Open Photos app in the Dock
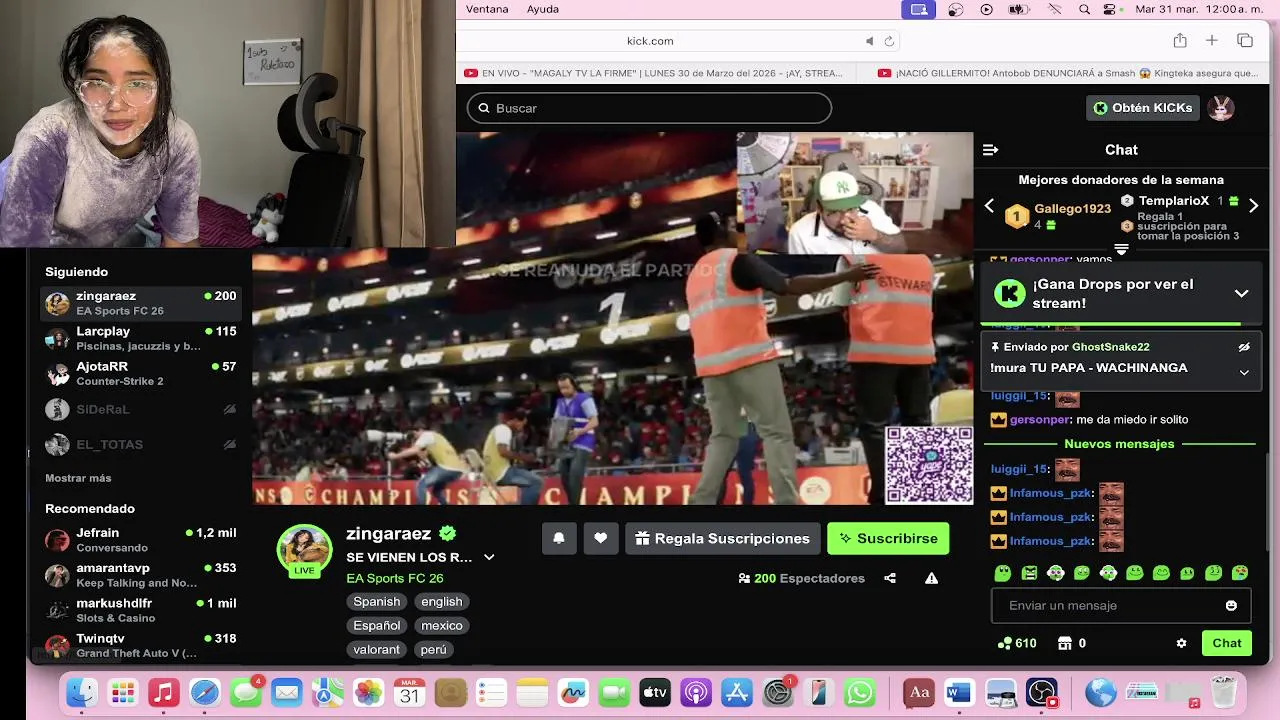 pyautogui.click(x=369, y=692)
